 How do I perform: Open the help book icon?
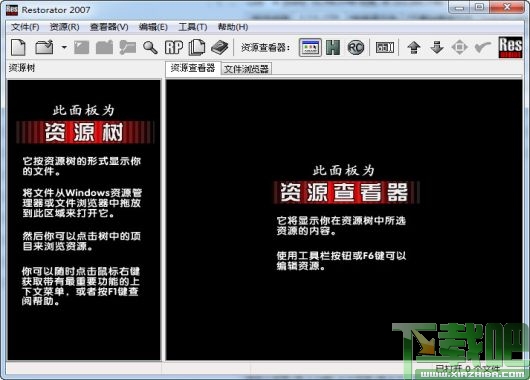coord(220,47)
